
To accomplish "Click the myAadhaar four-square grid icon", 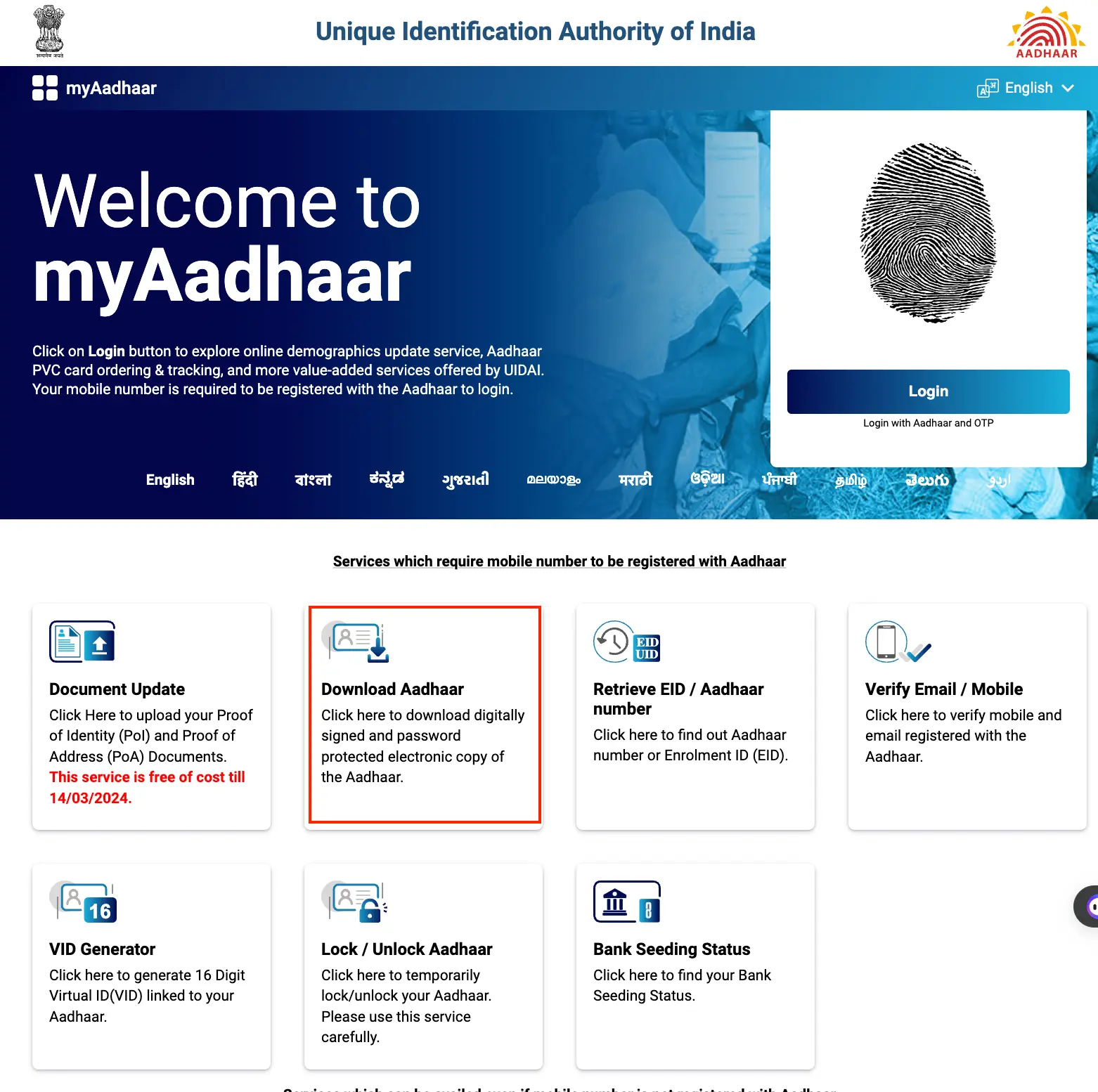I will click(x=45, y=88).
